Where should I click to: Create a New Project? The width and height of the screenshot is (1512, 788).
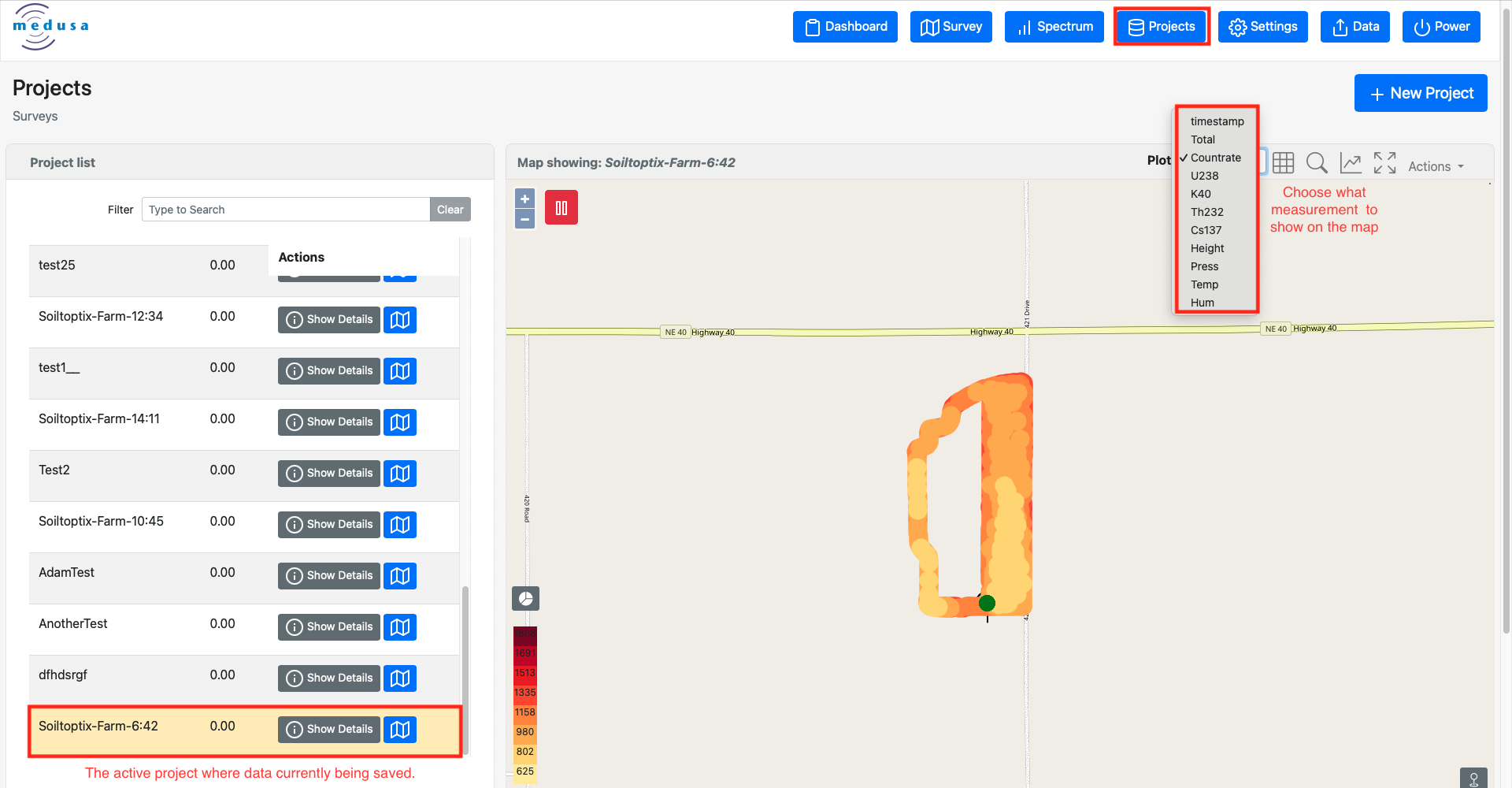[x=1420, y=93]
